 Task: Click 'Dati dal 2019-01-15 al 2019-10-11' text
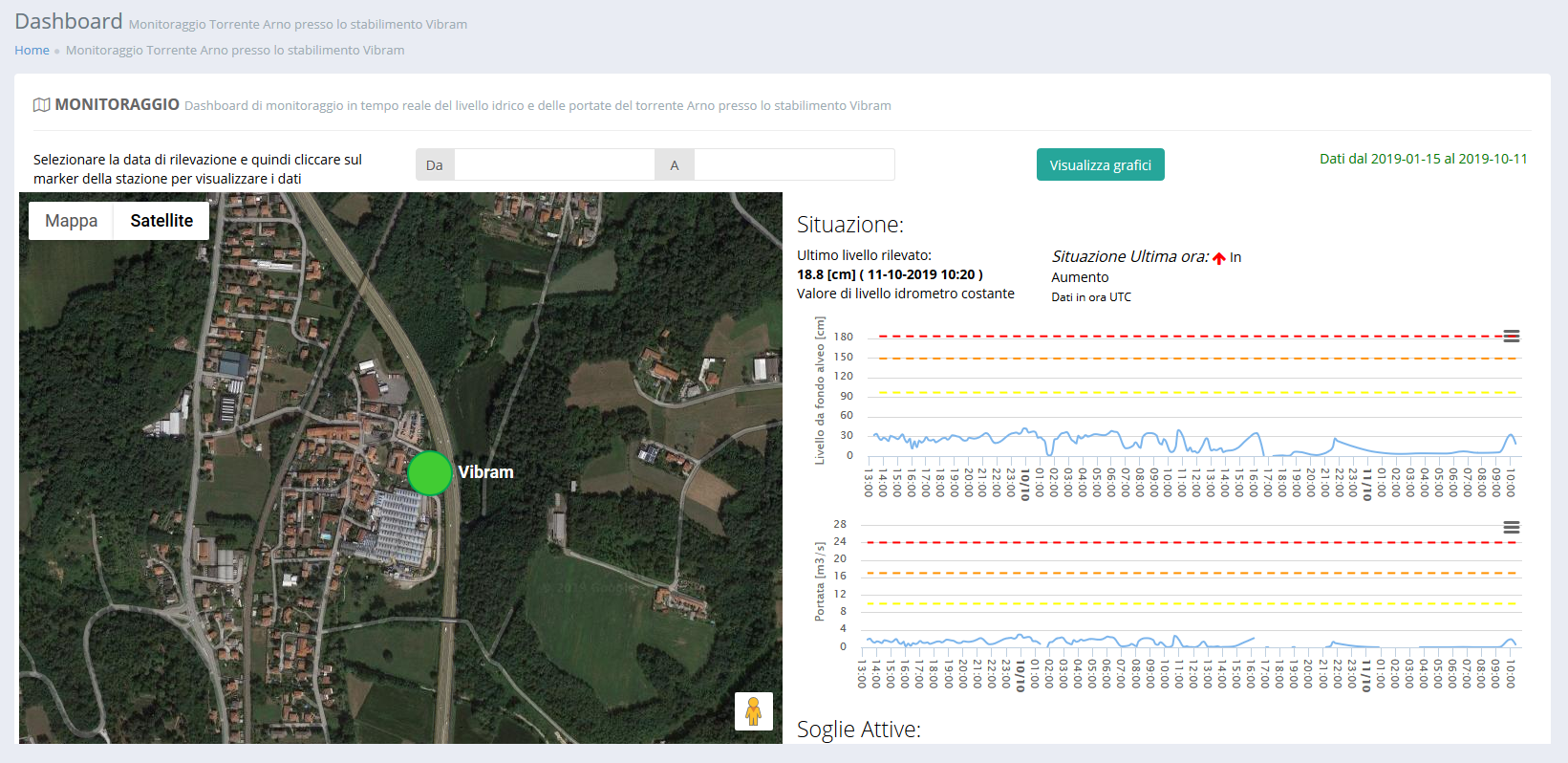[1424, 159]
